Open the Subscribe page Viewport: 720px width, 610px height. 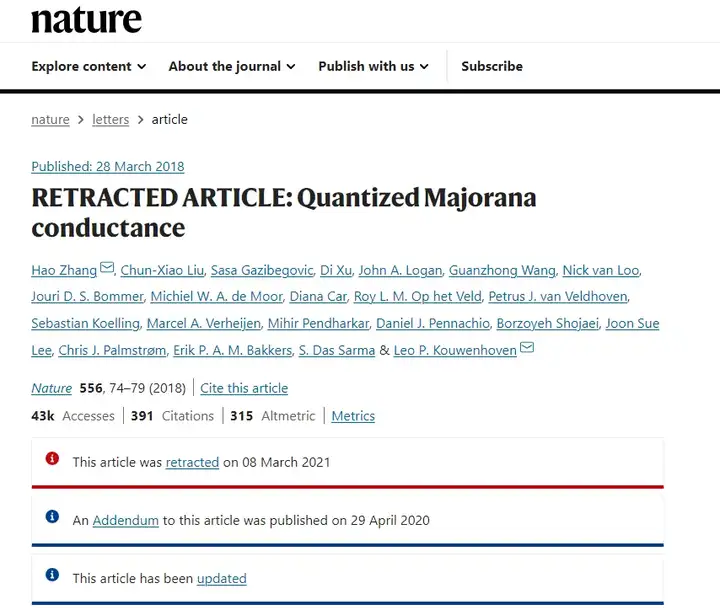coord(492,66)
